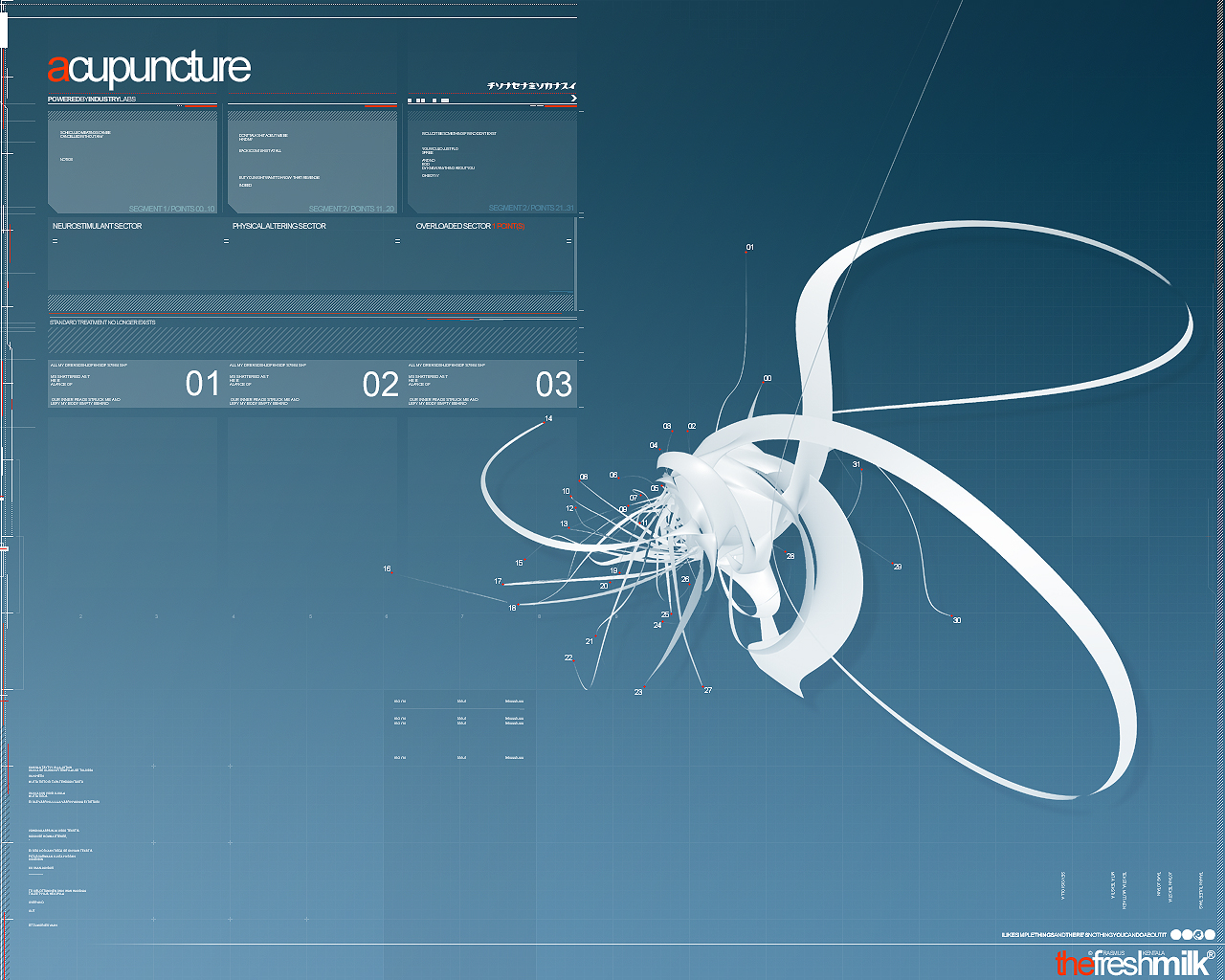
Task: Select the large '03' block number
Action: coord(554,385)
